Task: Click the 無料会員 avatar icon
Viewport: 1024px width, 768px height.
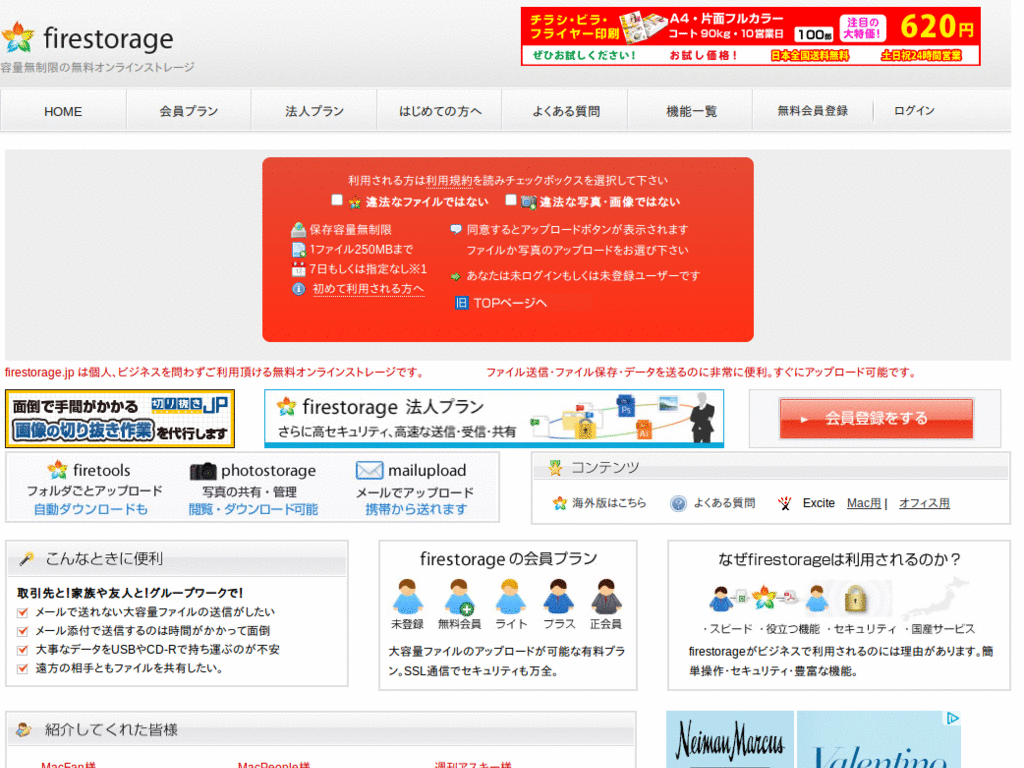Action: pyautogui.click(x=459, y=597)
